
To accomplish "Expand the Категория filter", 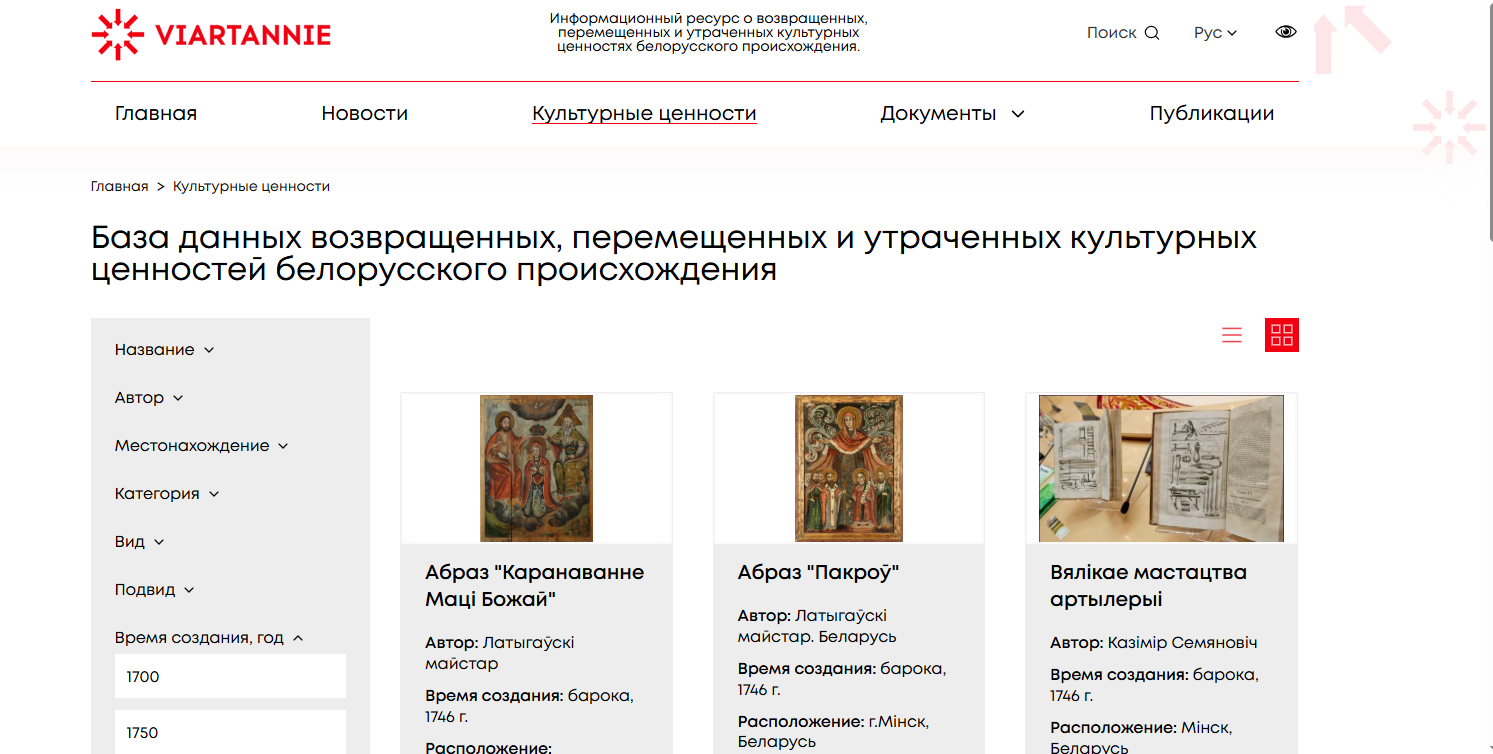I will (x=167, y=494).
